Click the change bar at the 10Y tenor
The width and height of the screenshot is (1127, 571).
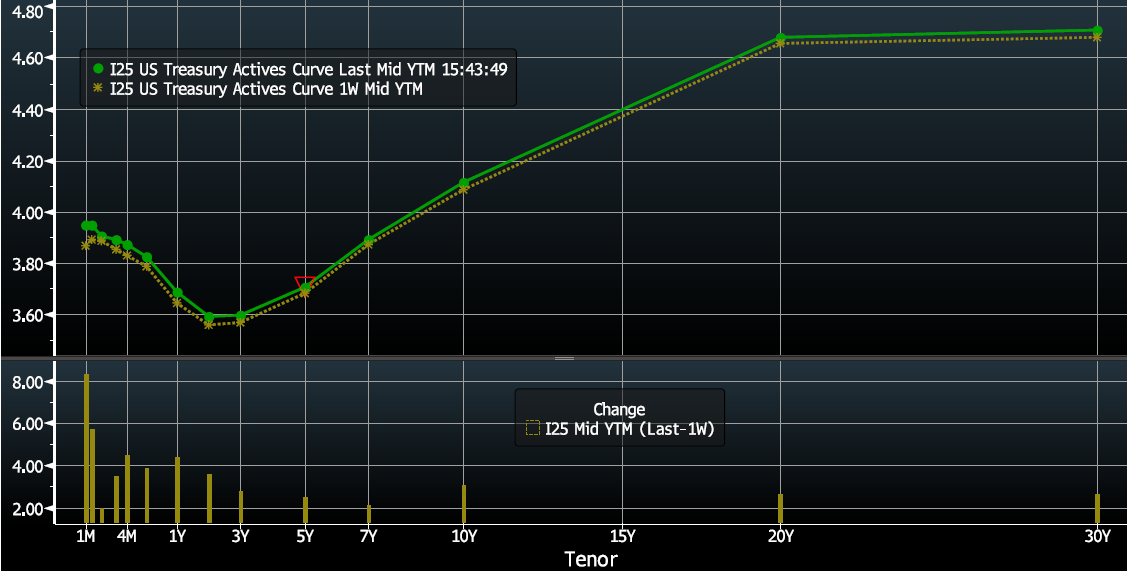(464, 504)
